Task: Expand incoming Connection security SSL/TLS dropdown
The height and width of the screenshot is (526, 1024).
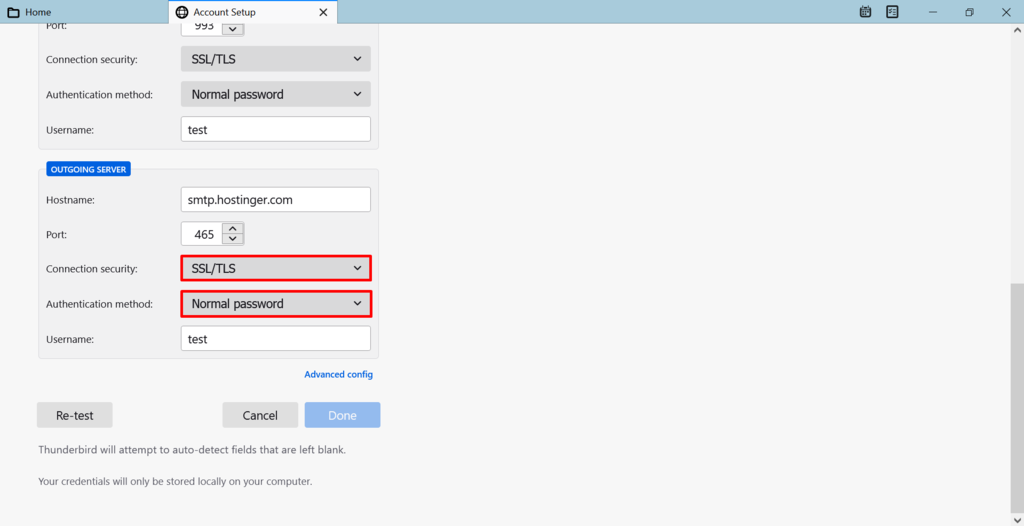Action: [x=276, y=59]
